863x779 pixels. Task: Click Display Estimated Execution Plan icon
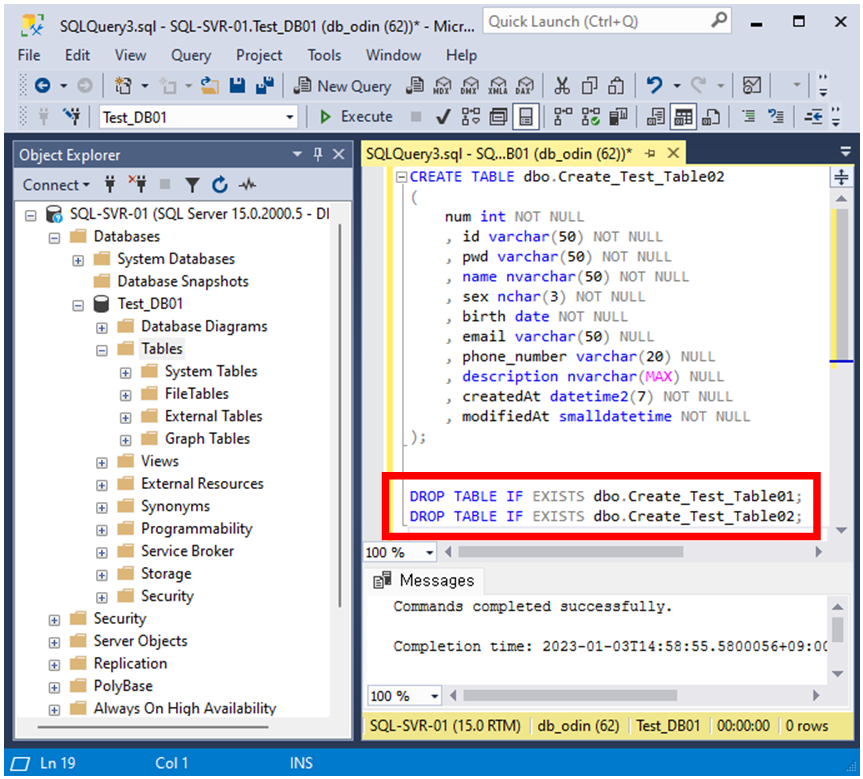[x=471, y=117]
